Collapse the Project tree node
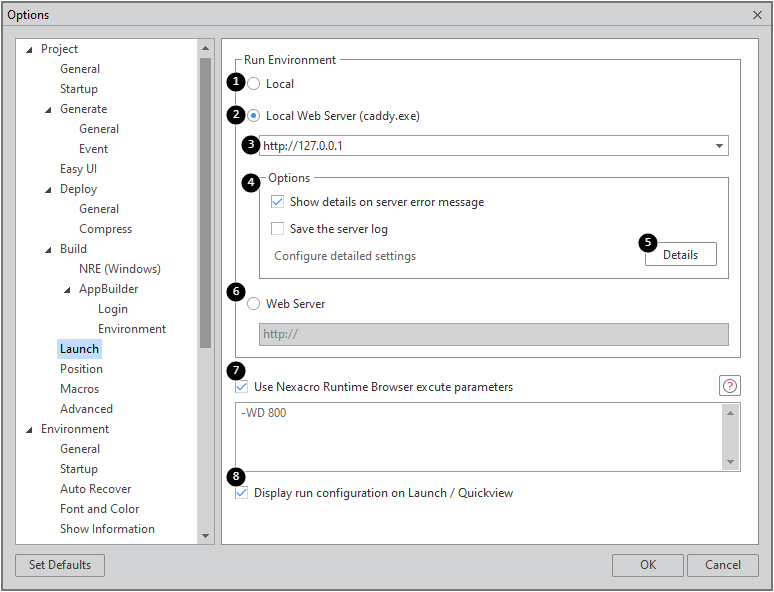 click(x=29, y=49)
